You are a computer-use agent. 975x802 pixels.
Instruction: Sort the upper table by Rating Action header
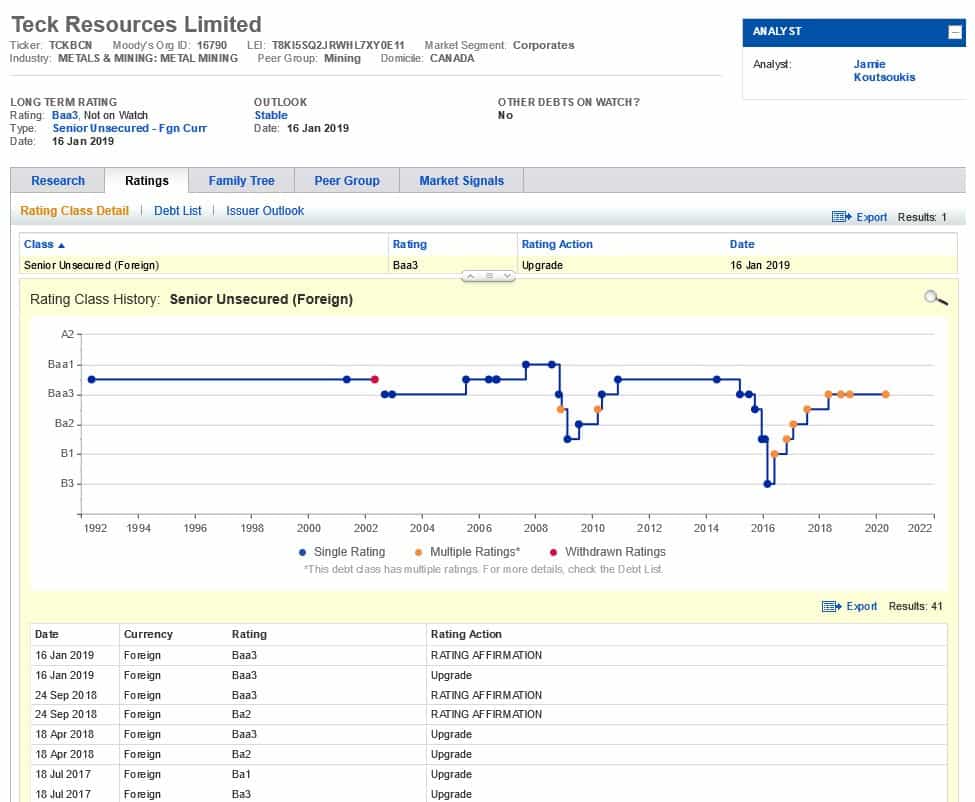click(557, 244)
